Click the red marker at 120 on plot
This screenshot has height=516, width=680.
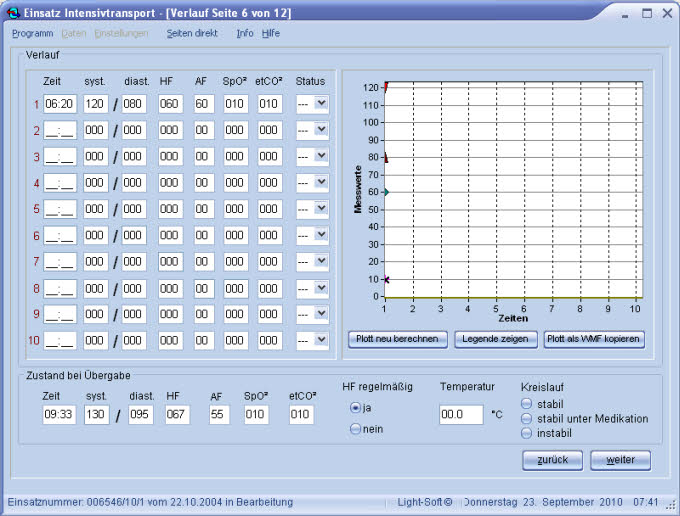(x=386, y=87)
